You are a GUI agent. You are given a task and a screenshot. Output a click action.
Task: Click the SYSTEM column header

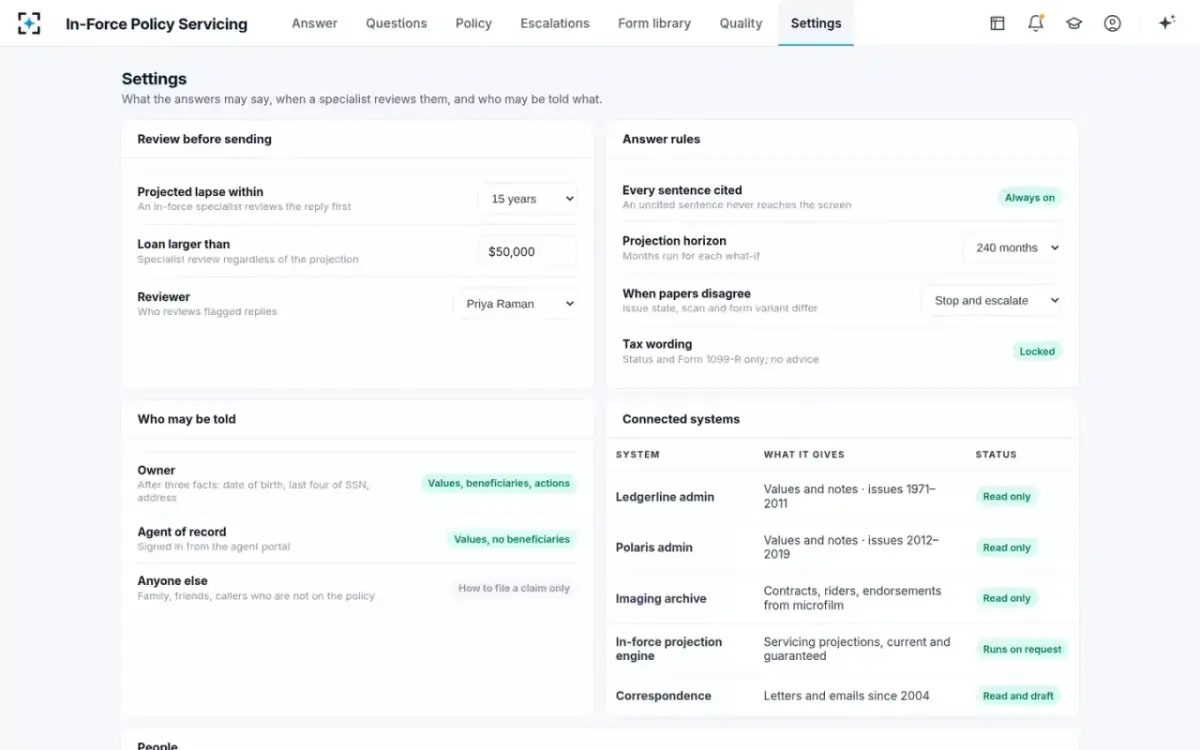638,454
